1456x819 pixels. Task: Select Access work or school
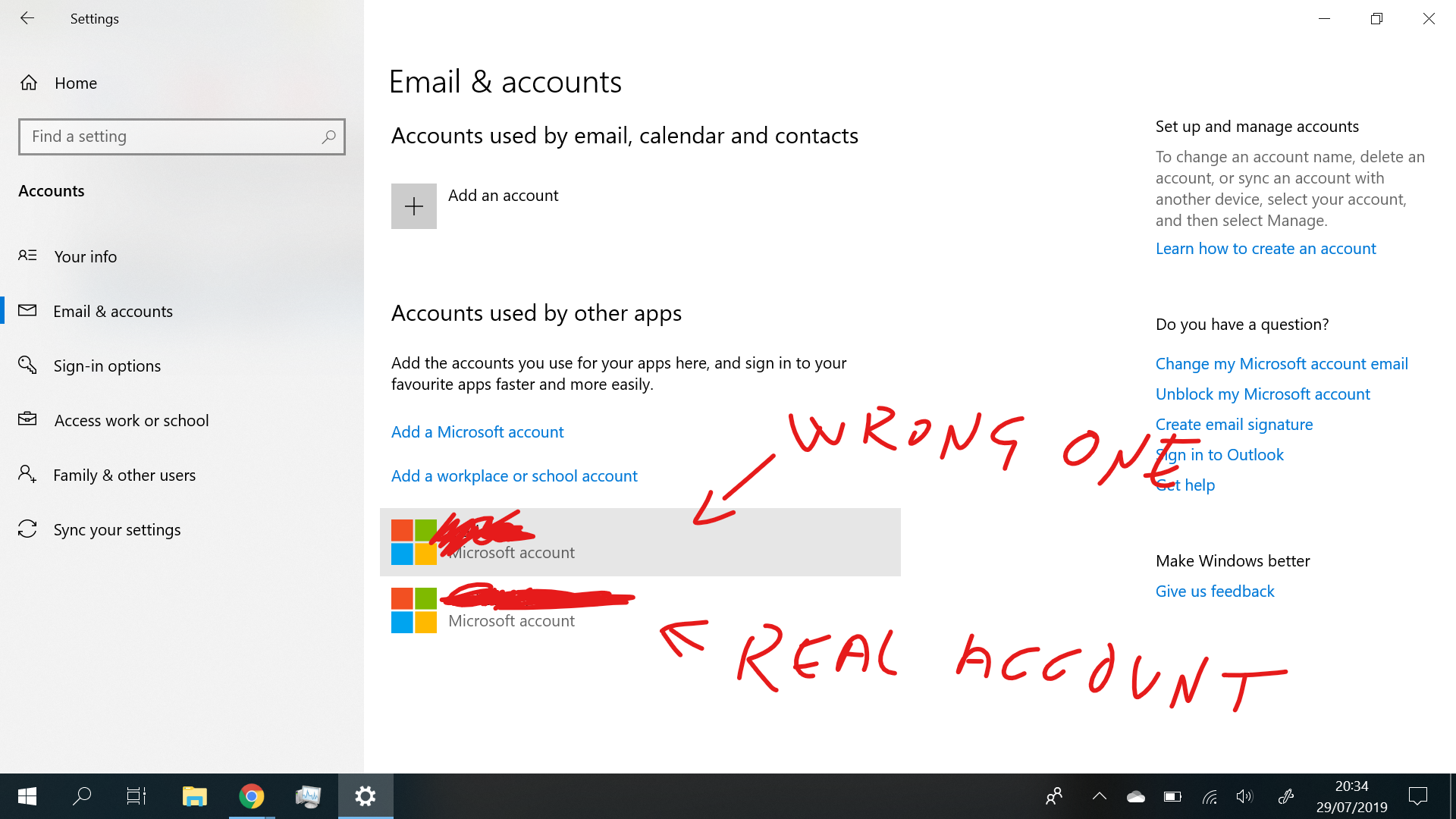pos(131,420)
